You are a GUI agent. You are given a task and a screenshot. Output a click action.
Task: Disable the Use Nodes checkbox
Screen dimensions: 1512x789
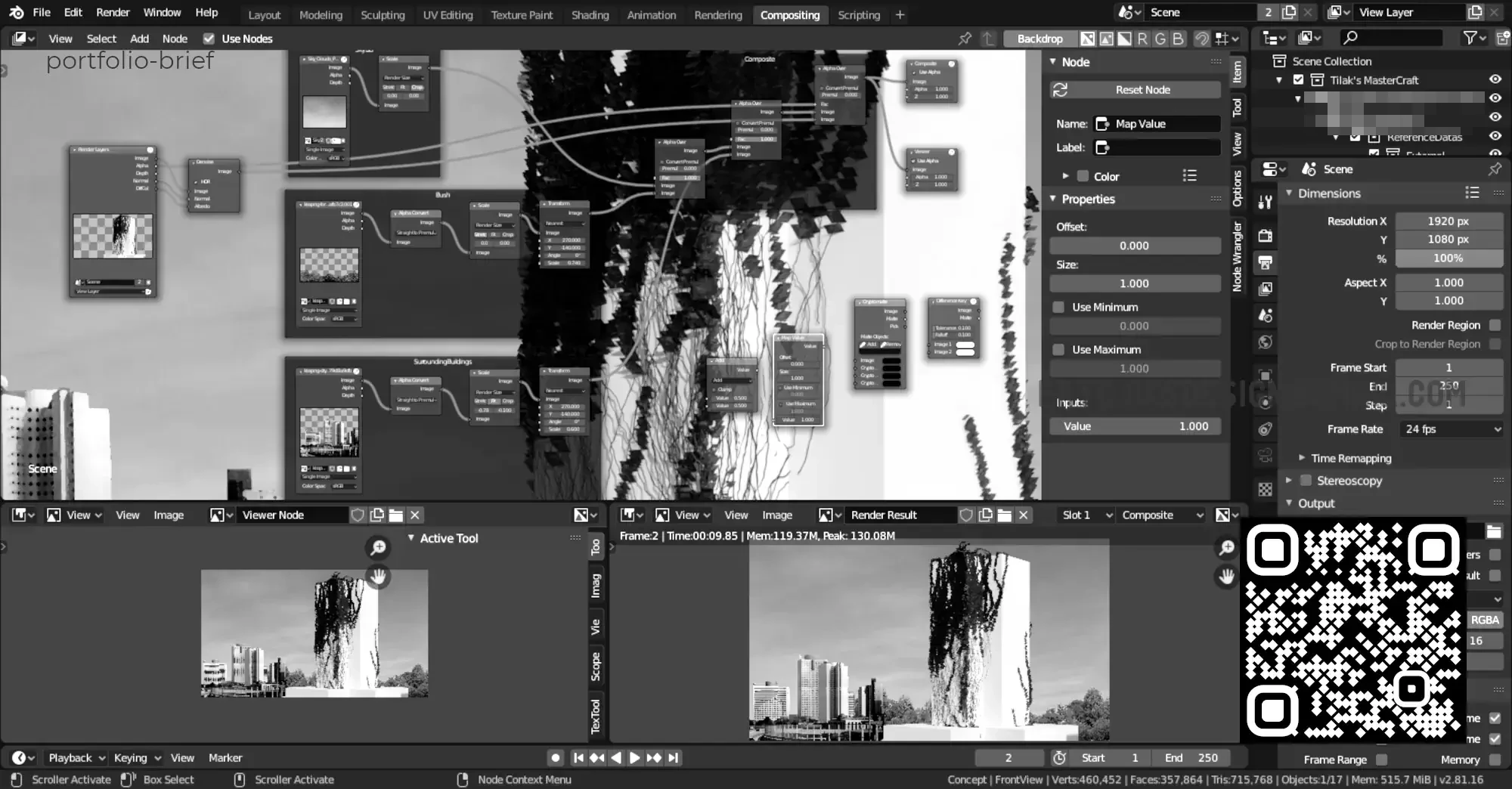(209, 39)
